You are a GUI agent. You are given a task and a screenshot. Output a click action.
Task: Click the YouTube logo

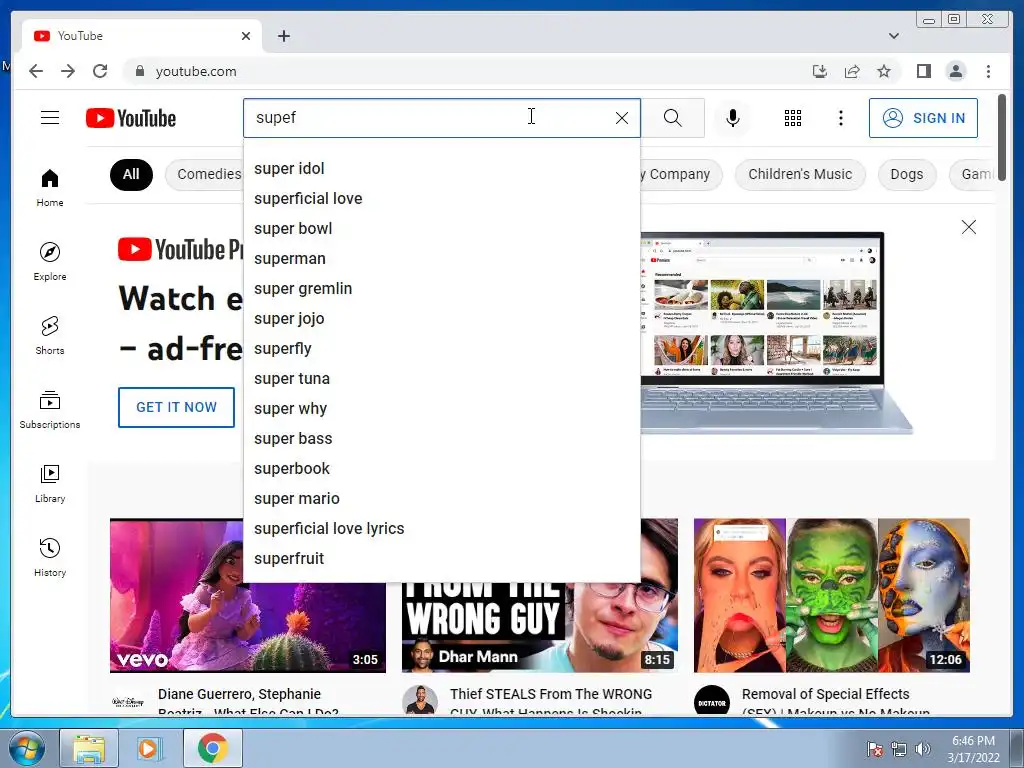(x=131, y=118)
